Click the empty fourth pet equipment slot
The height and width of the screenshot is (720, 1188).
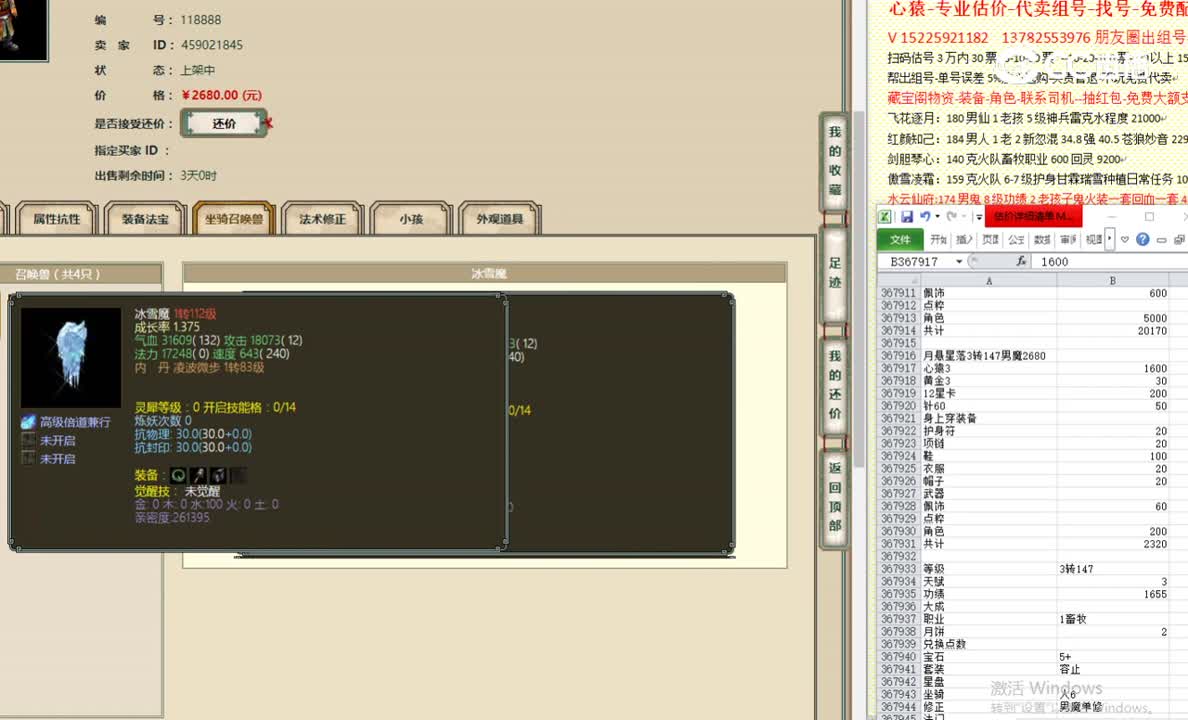point(238,475)
